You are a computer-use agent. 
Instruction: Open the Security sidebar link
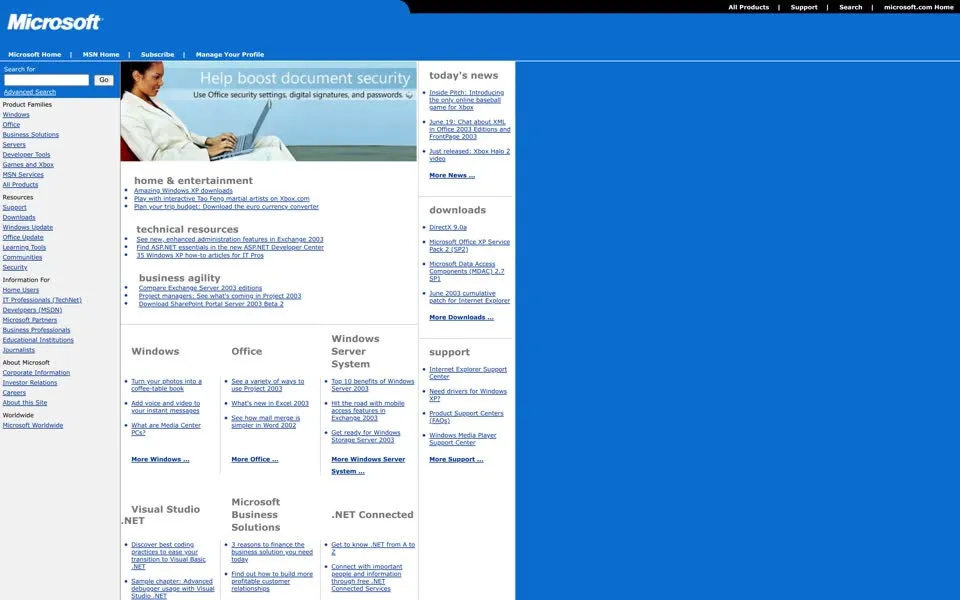point(15,268)
